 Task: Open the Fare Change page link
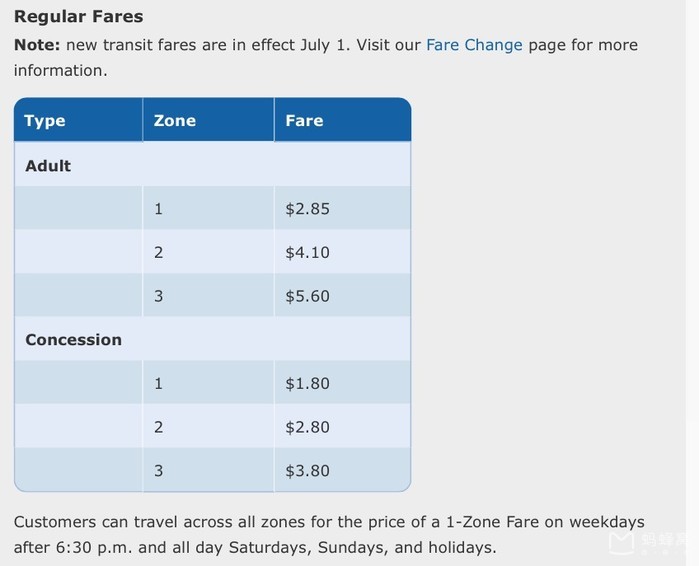coord(474,45)
